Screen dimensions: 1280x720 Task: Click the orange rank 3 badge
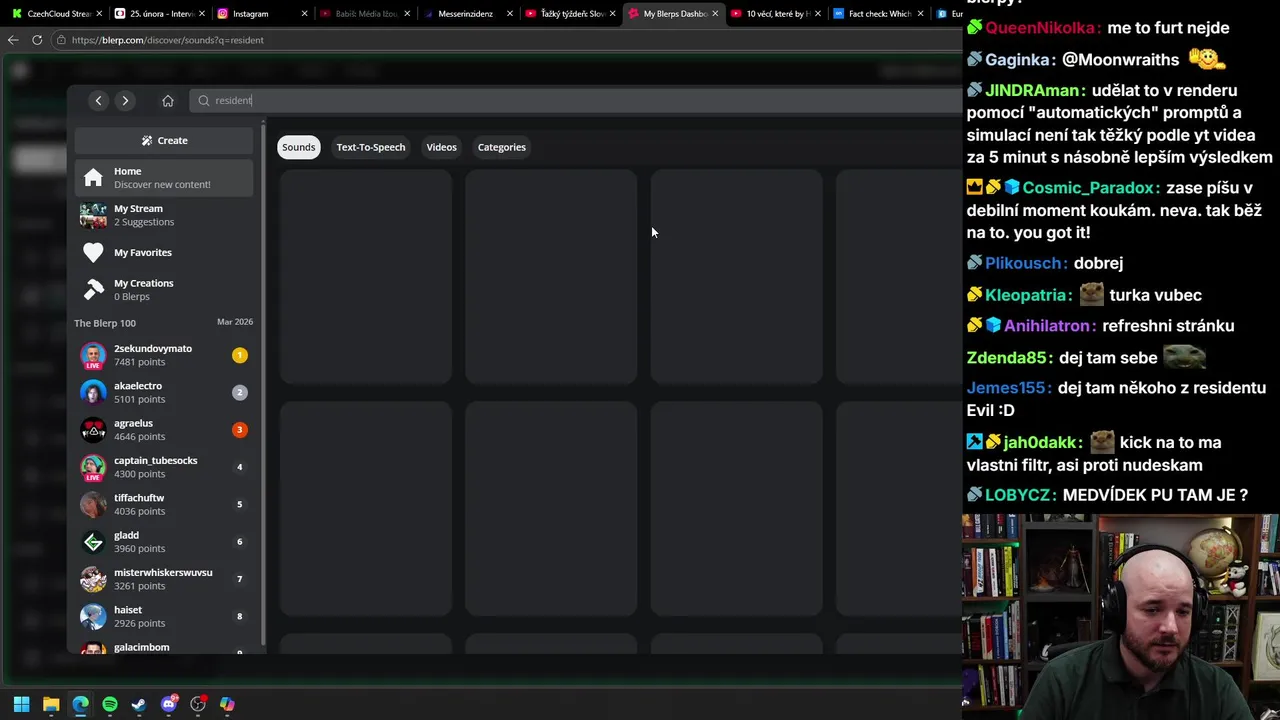[x=239, y=430]
